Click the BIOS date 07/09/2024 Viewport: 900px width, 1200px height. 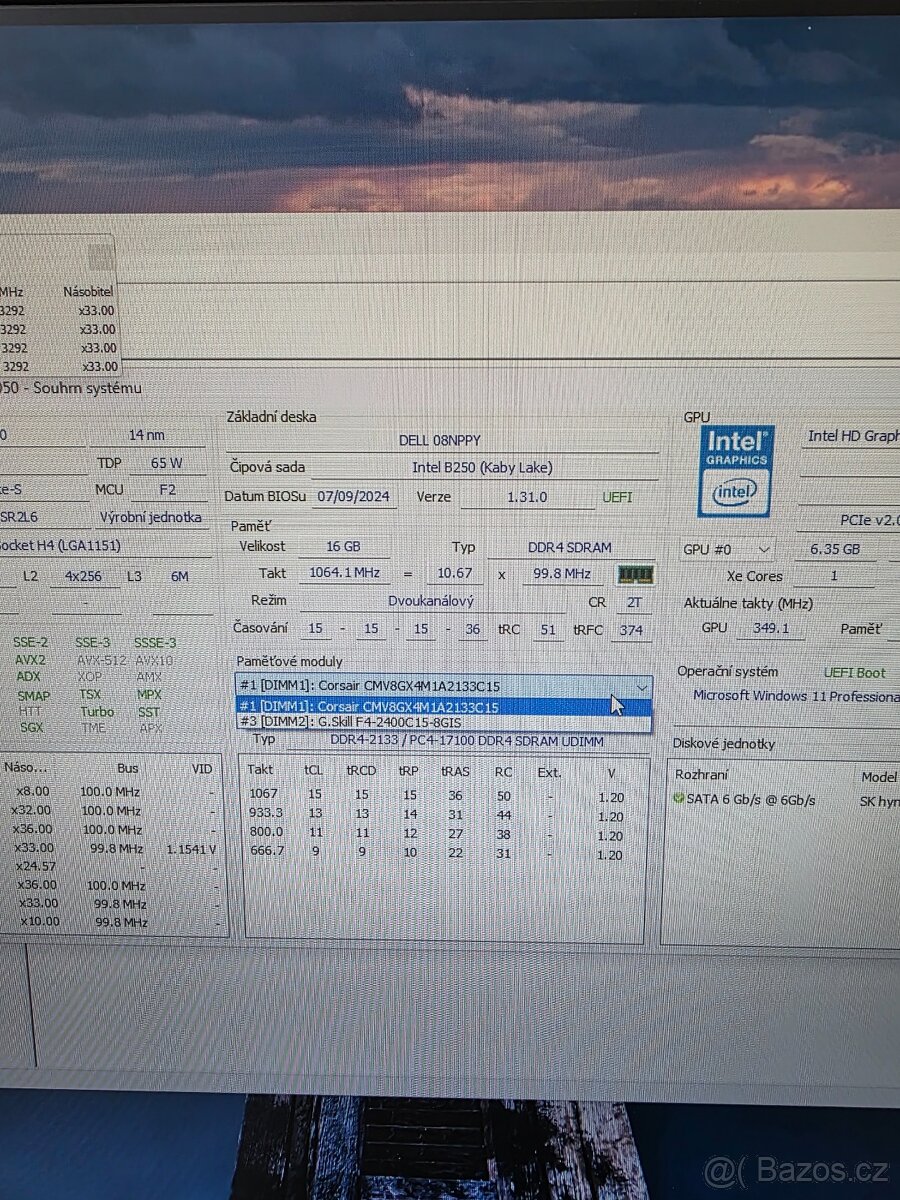point(352,496)
